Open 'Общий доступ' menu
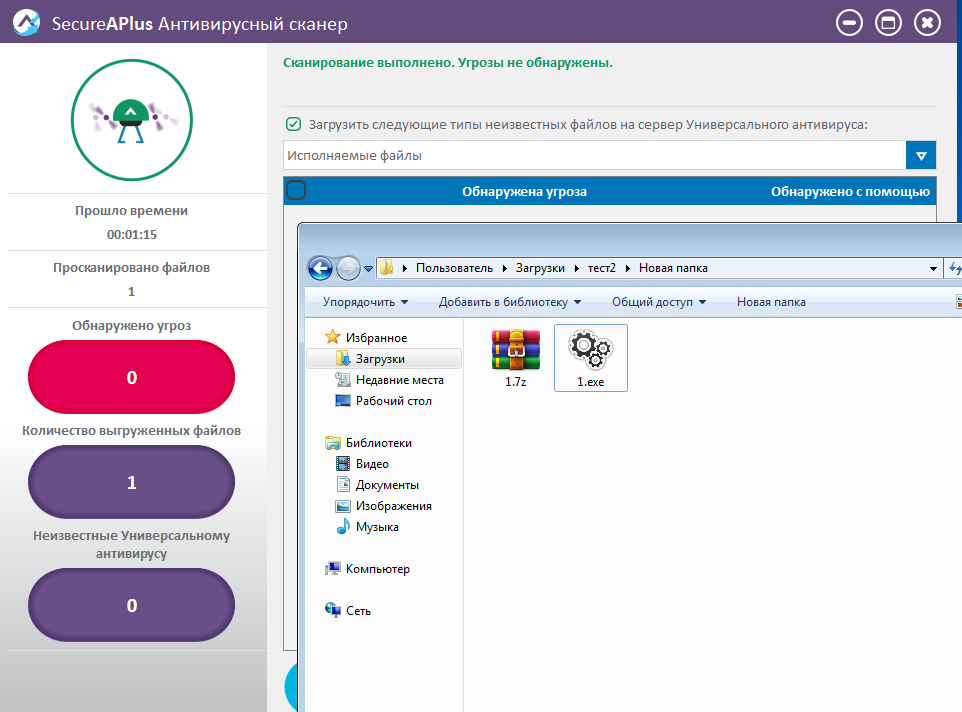The width and height of the screenshot is (962, 712). coord(660,302)
